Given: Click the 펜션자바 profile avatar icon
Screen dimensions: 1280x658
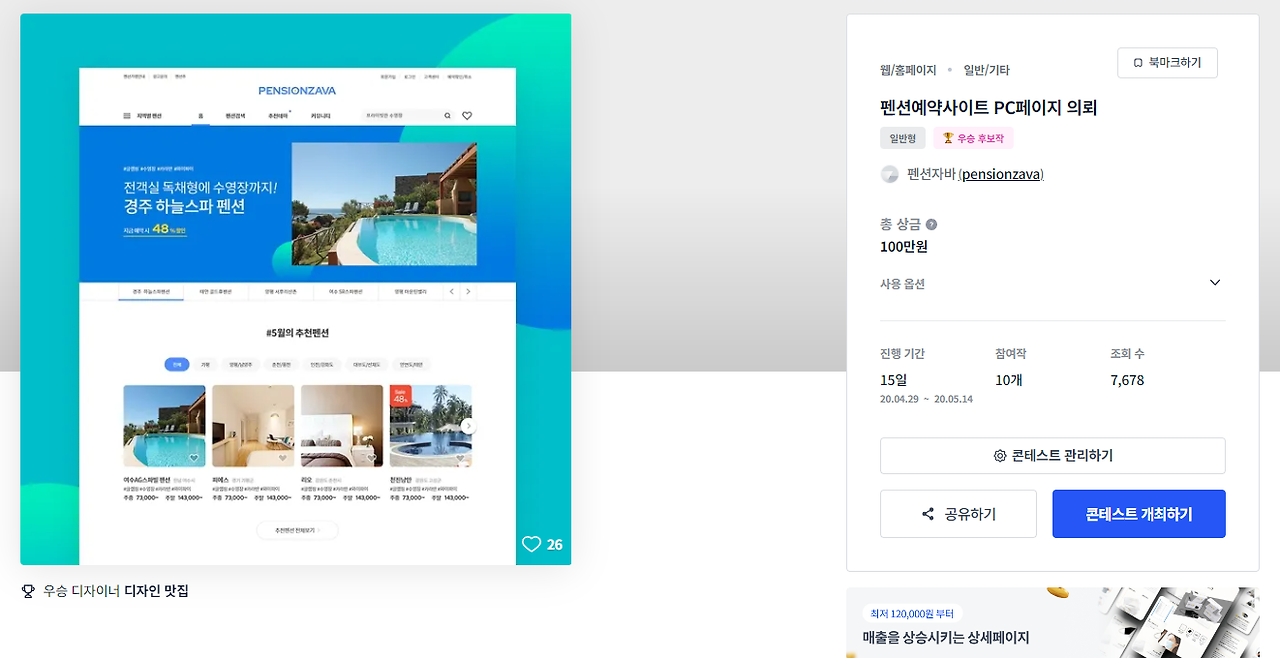Looking at the screenshot, I should pos(889,174).
